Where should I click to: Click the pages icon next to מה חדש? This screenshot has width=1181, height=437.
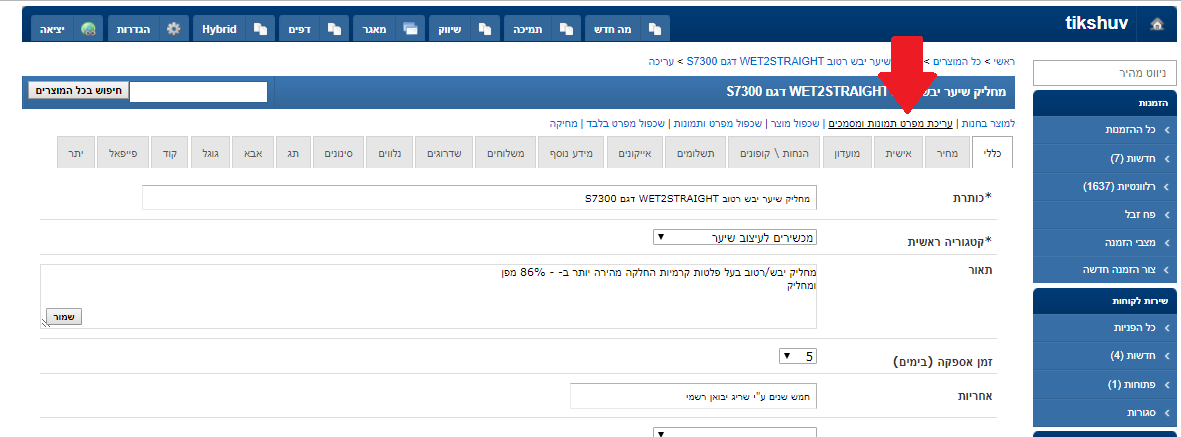[x=655, y=29]
